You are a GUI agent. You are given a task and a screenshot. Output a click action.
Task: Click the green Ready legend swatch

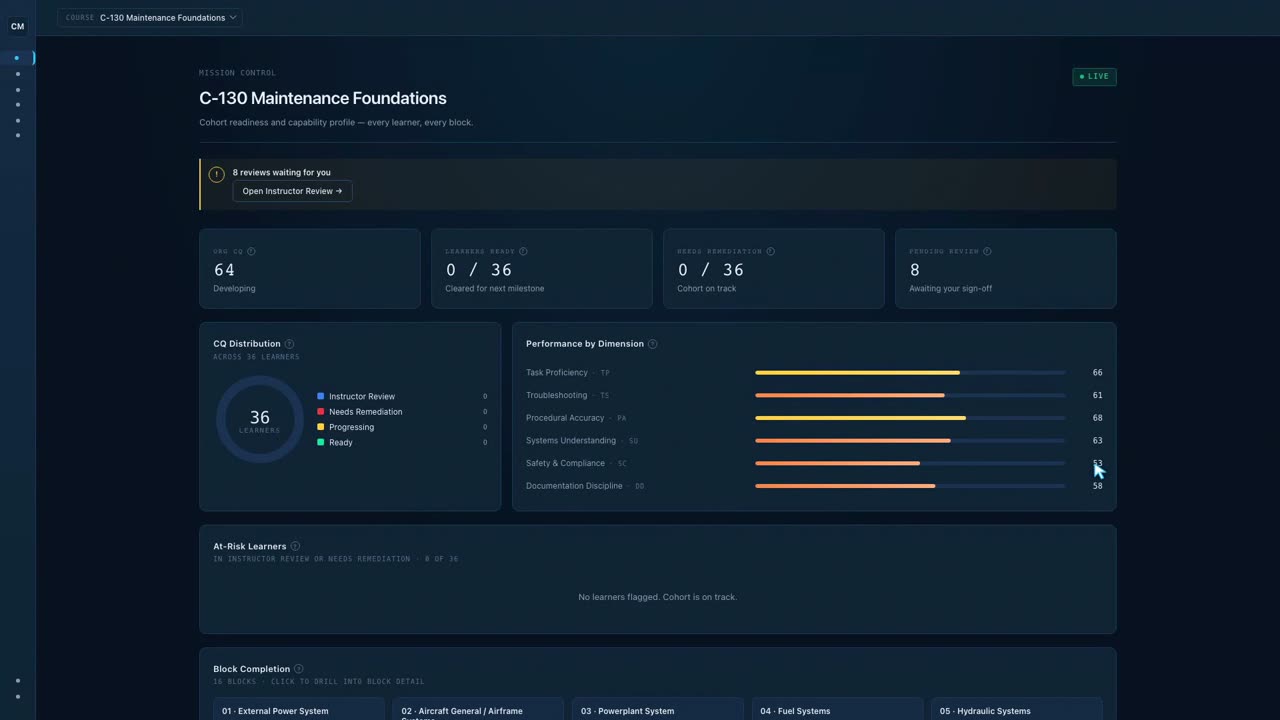pyautogui.click(x=321, y=442)
